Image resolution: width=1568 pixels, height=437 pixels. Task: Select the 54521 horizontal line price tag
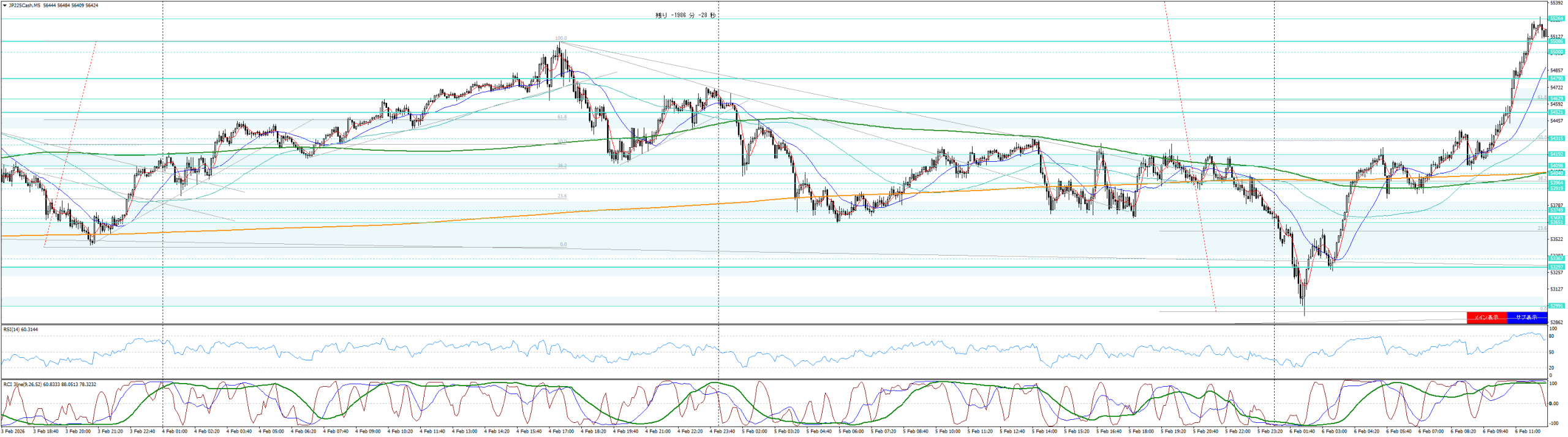tap(1556, 113)
